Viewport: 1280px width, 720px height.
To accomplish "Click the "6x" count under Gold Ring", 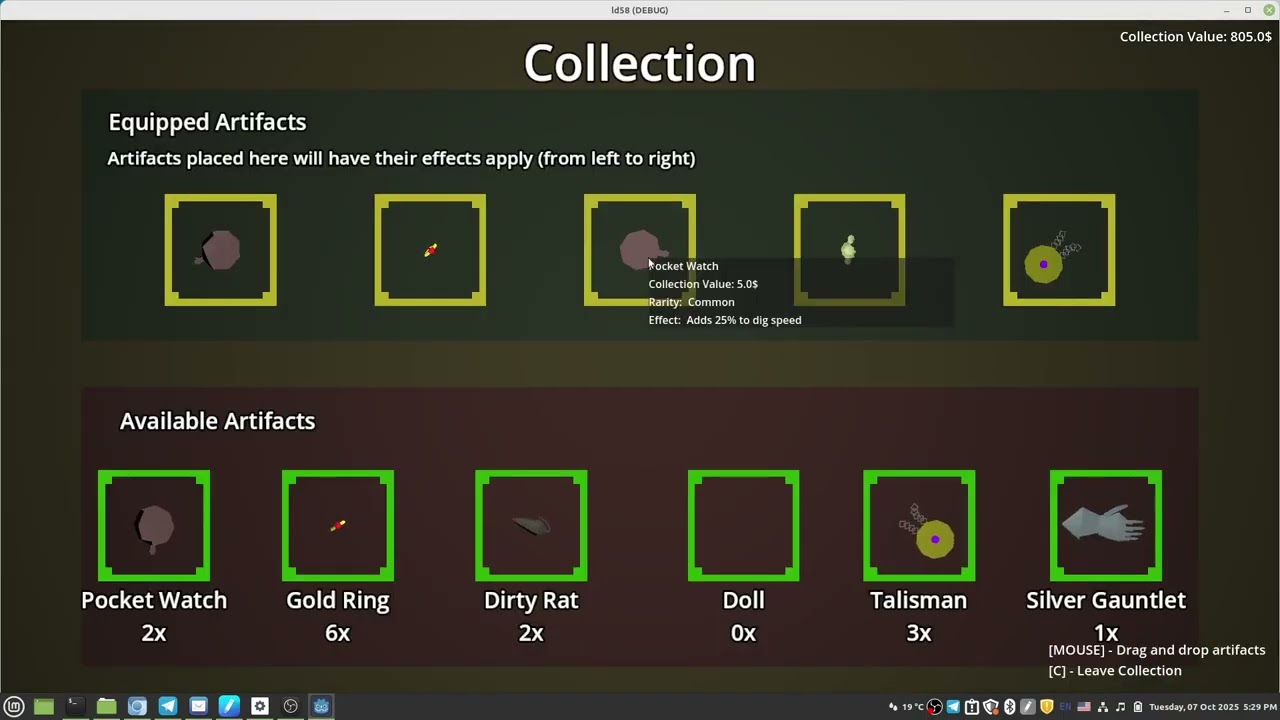I will point(338,633).
